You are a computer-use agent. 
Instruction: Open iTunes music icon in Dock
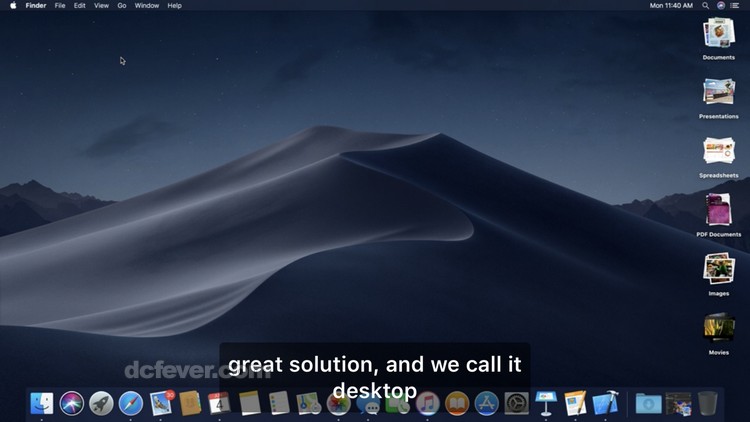pos(427,403)
